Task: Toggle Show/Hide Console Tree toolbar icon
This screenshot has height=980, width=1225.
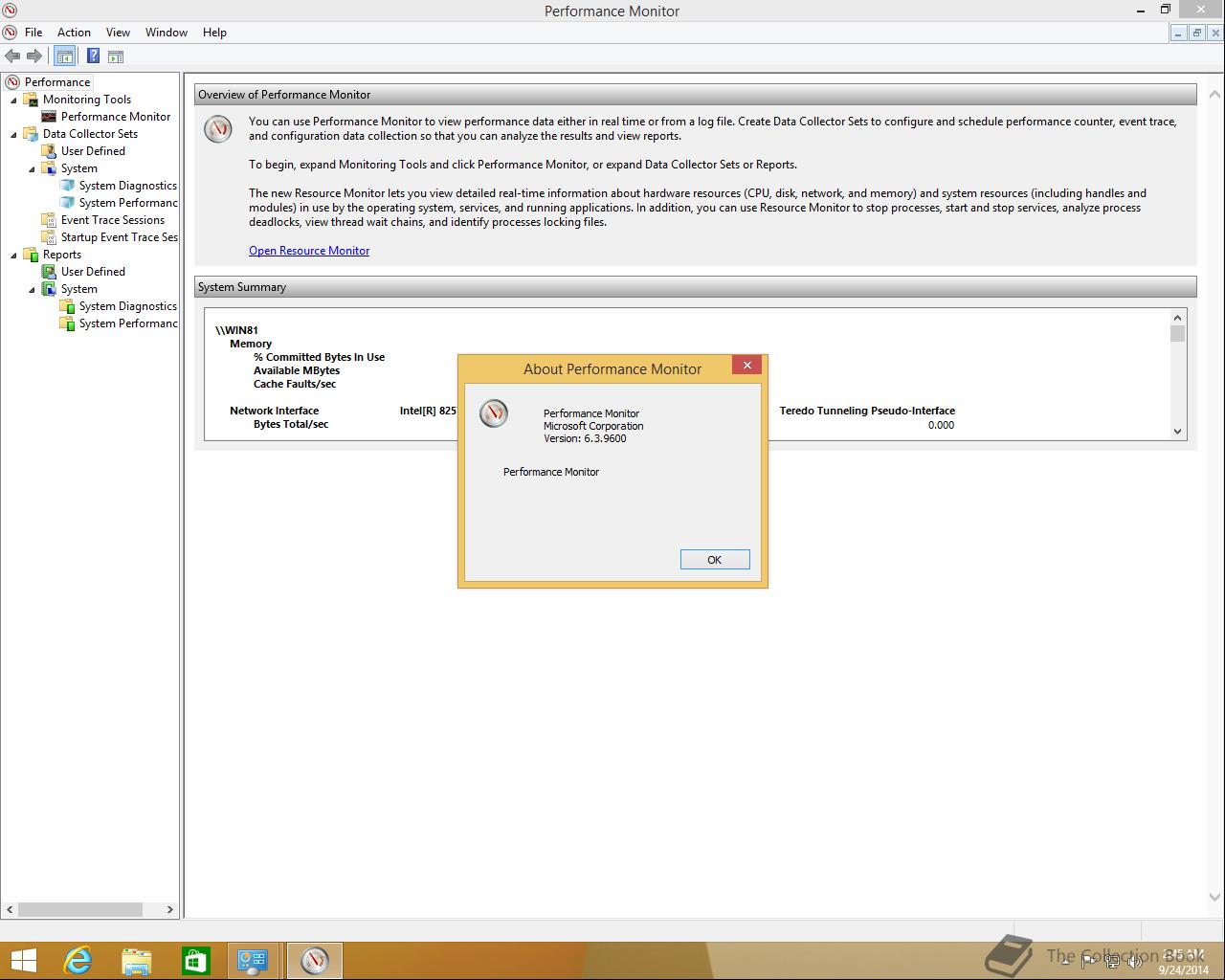Action: tap(65, 56)
